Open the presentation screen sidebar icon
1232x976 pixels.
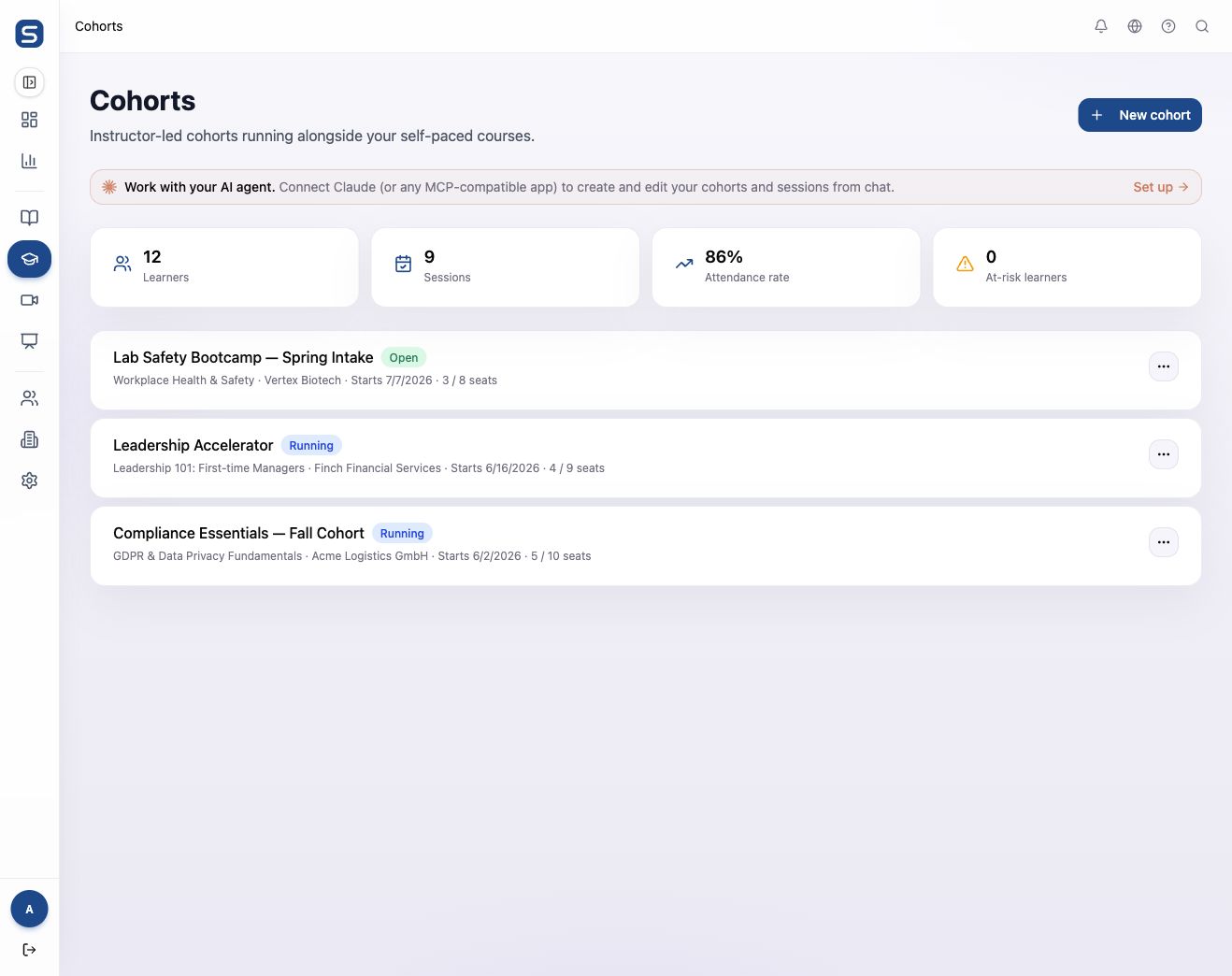click(x=29, y=341)
